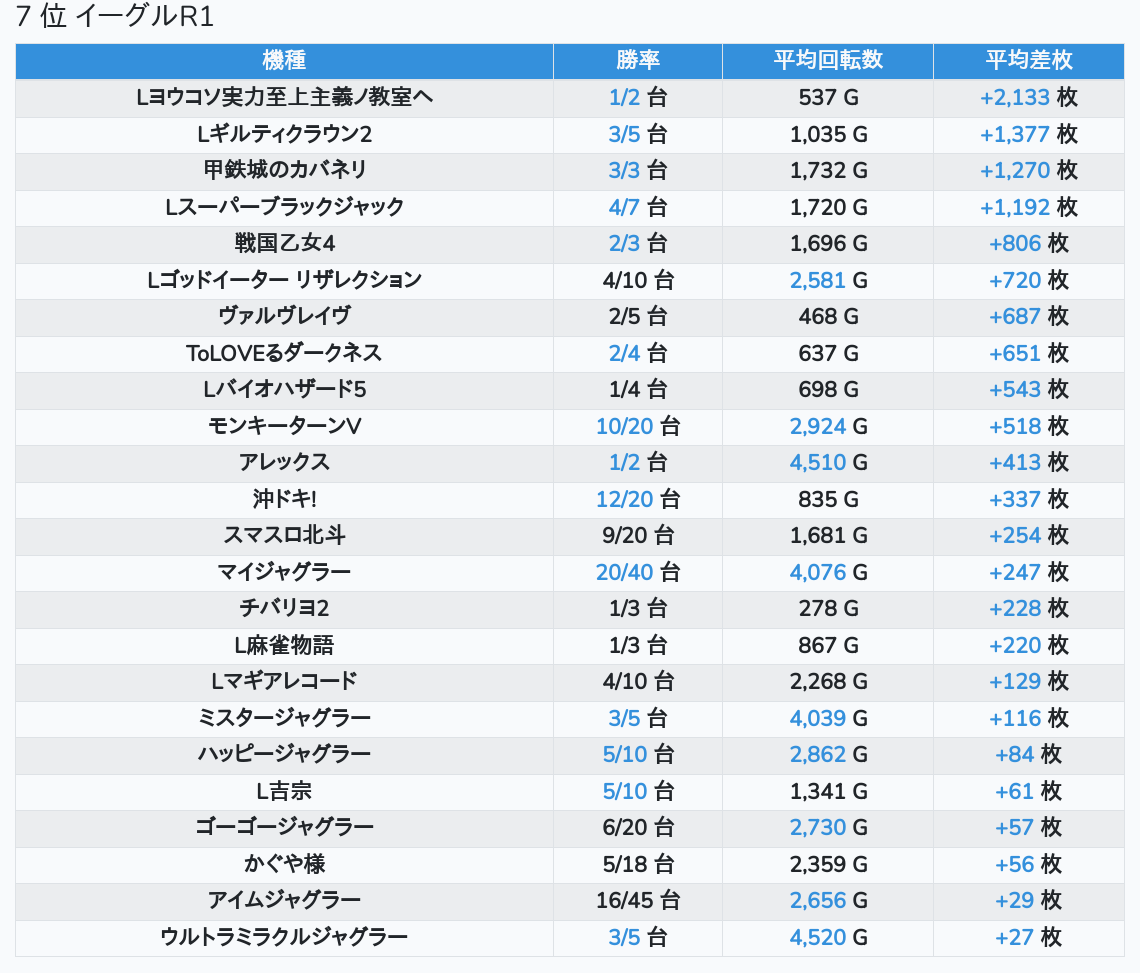Select machine name ゴーゴージャグラー

click(284, 828)
